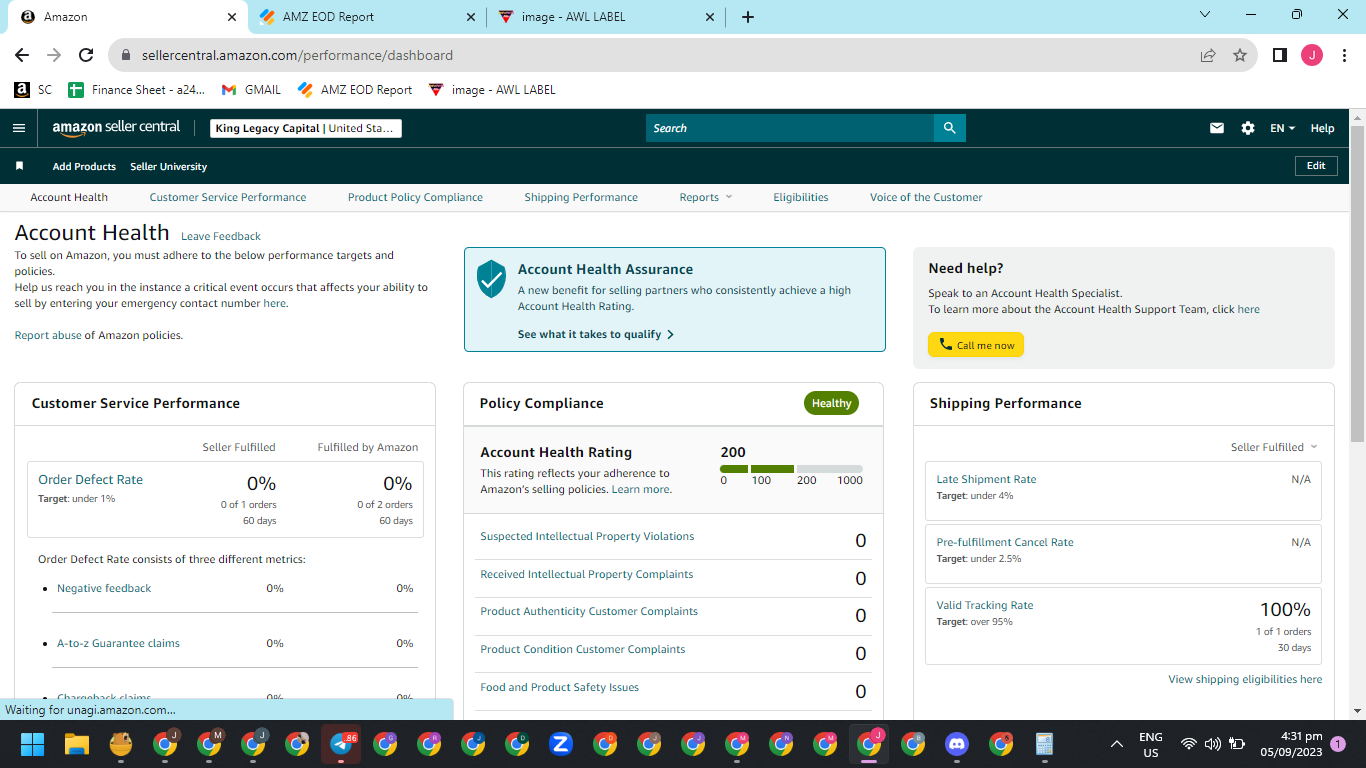Open the Order Defect Rate link
The height and width of the screenshot is (768, 1366).
coord(91,479)
